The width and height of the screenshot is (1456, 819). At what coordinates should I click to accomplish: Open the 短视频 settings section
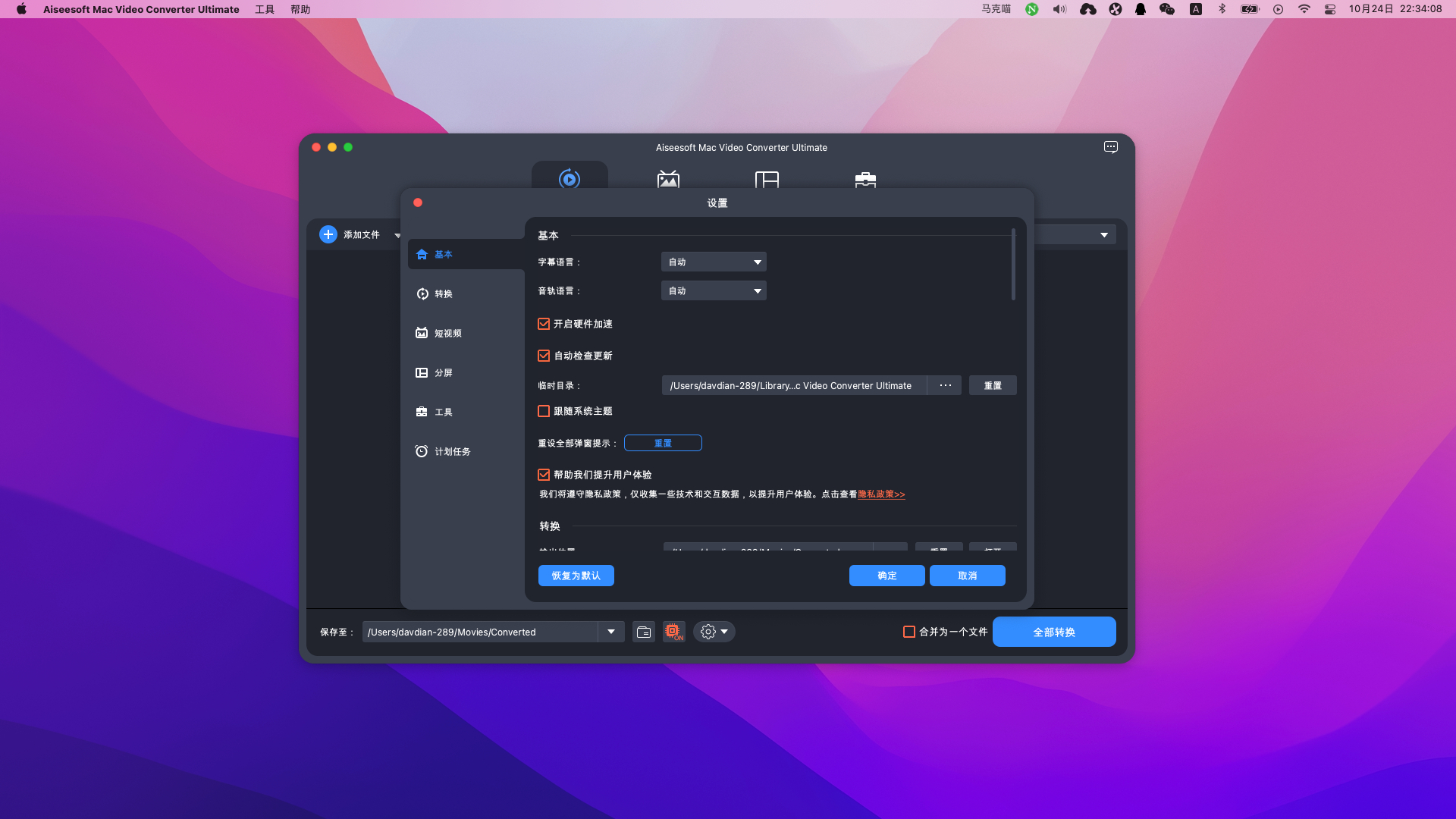(447, 333)
